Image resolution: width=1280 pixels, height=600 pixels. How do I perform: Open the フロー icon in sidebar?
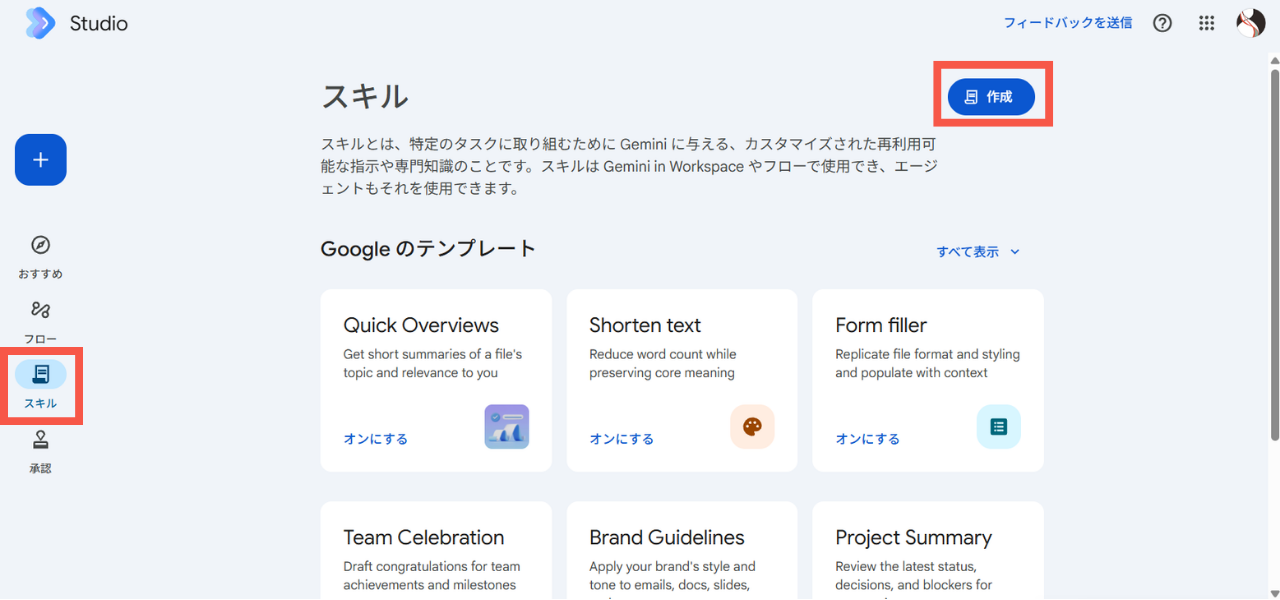click(x=41, y=310)
